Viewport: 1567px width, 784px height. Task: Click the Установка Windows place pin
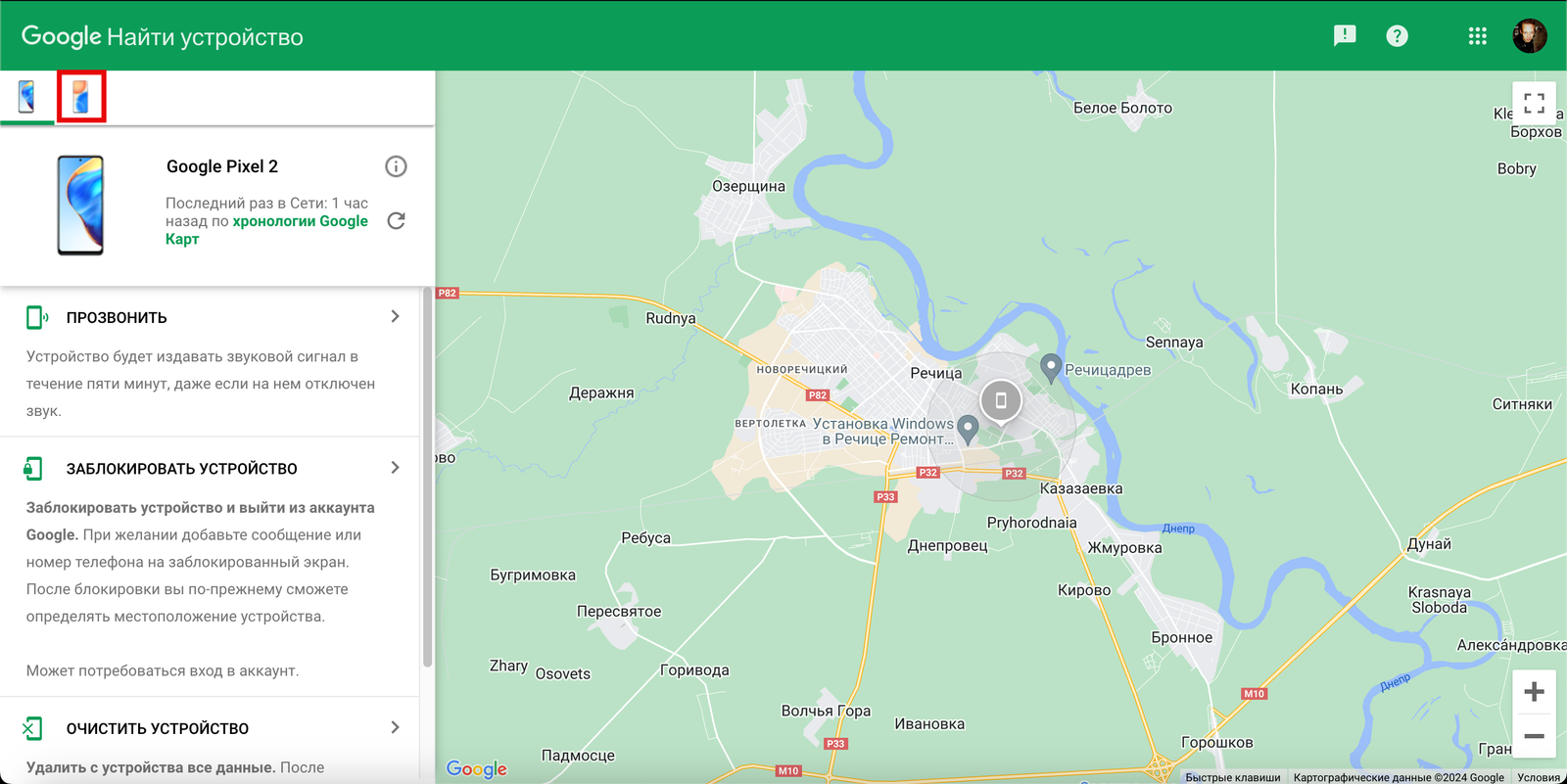coord(968,429)
